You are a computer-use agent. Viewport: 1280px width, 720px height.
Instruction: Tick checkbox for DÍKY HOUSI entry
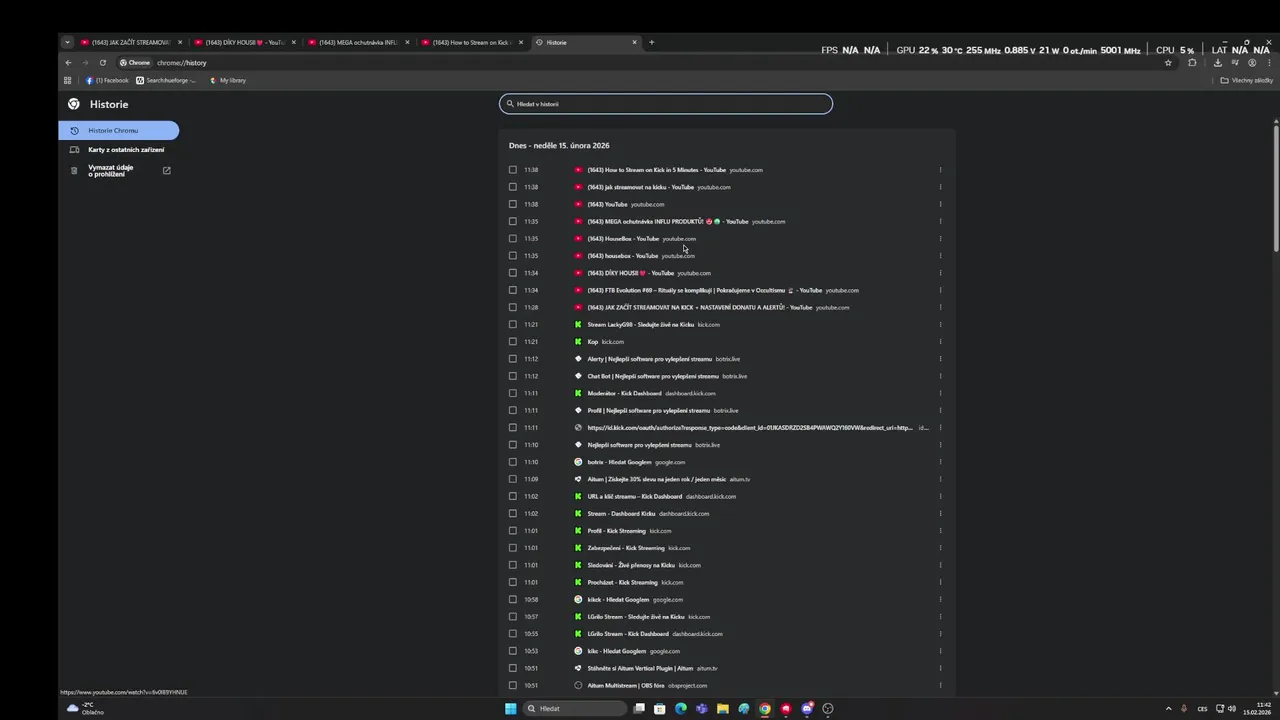(x=513, y=273)
